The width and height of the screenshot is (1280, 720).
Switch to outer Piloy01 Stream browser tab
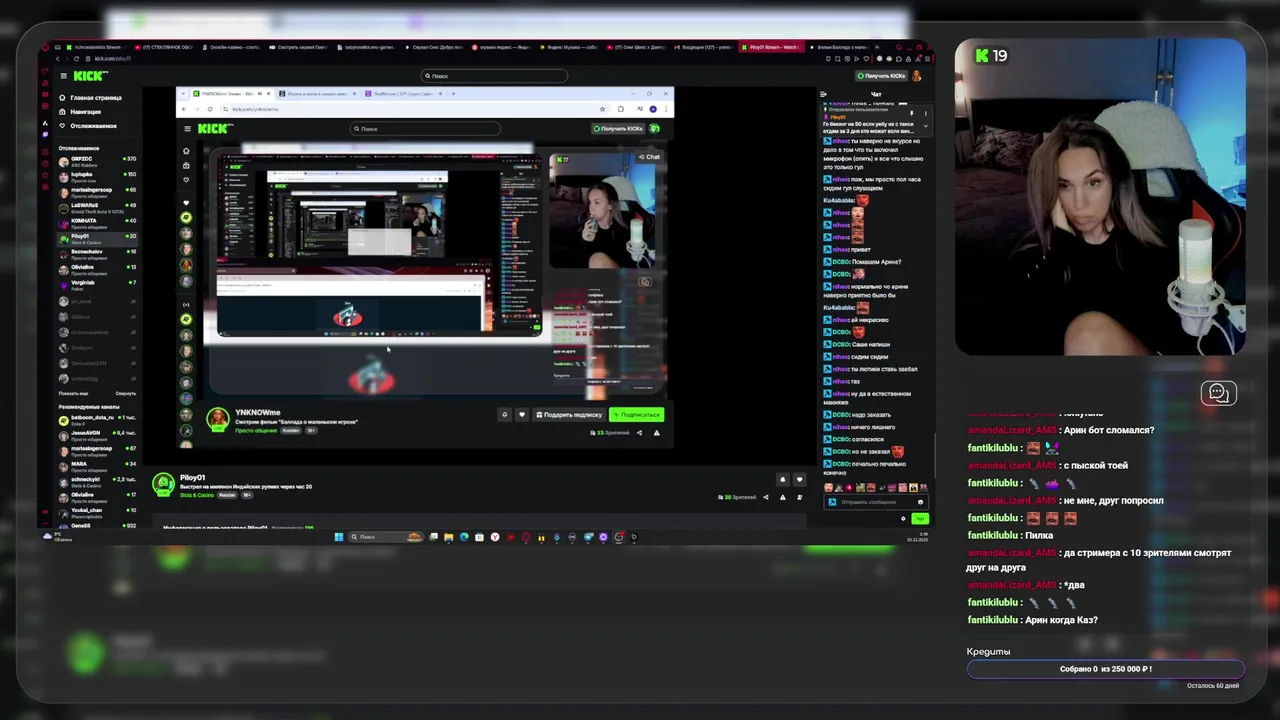coord(770,47)
